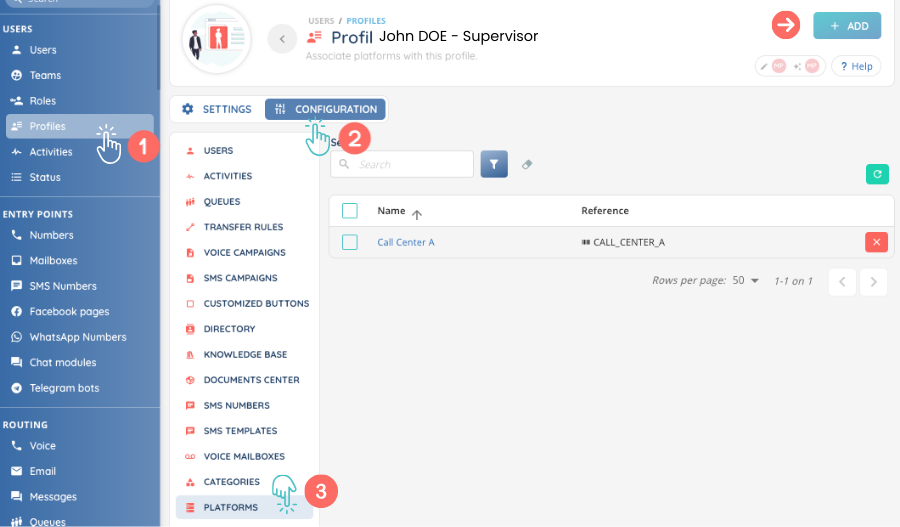The width and height of the screenshot is (900, 527).
Task: Sort by Name column arrow
Action: [x=417, y=212]
